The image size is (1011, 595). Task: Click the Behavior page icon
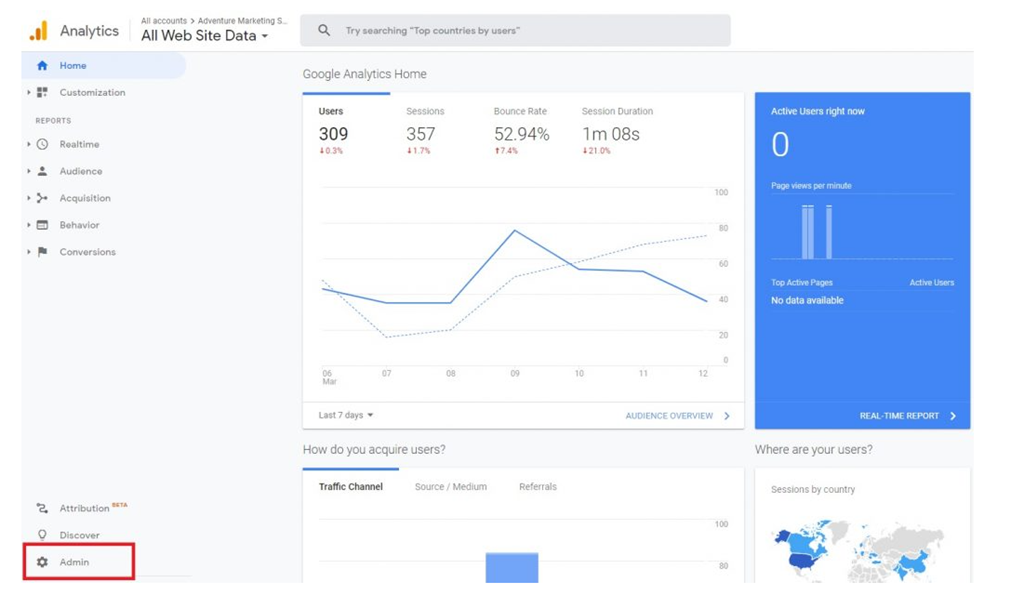[x=42, y=226]
